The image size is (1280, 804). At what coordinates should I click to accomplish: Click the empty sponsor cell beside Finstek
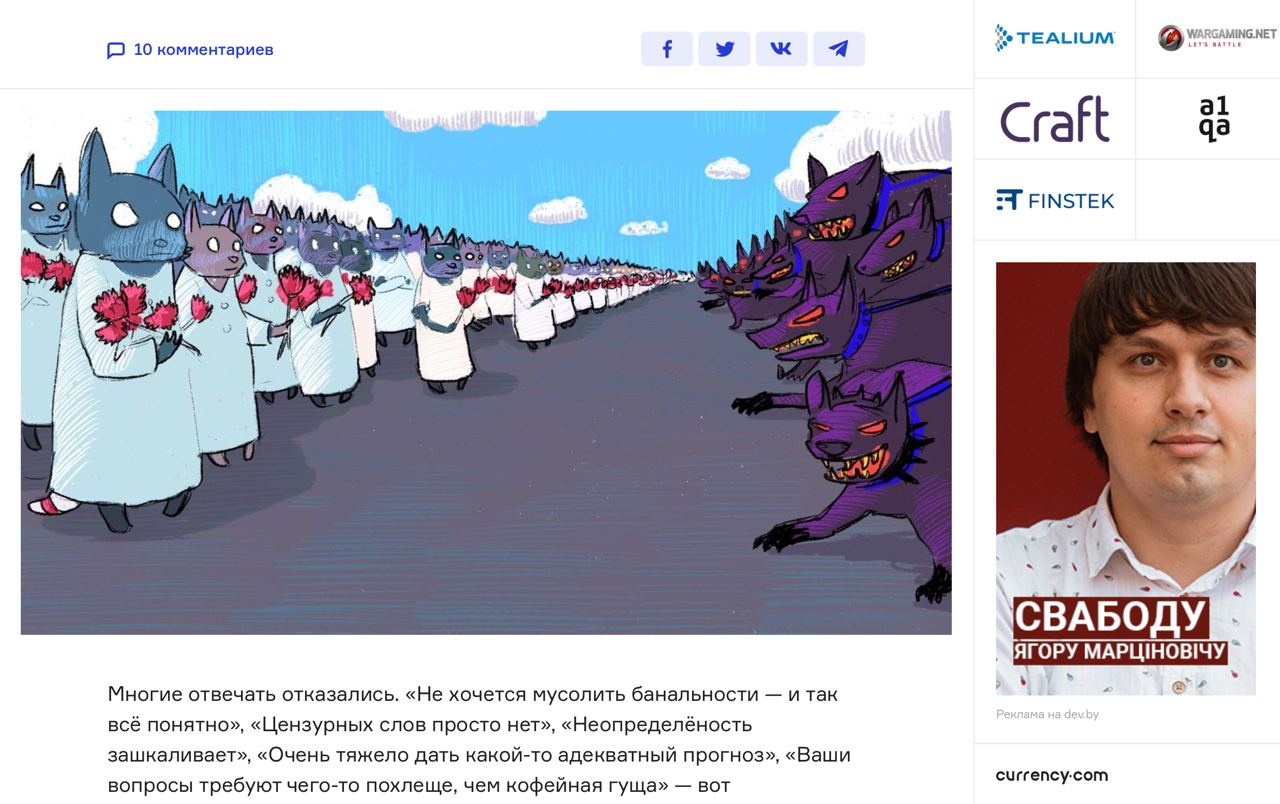click(1208, 200)
